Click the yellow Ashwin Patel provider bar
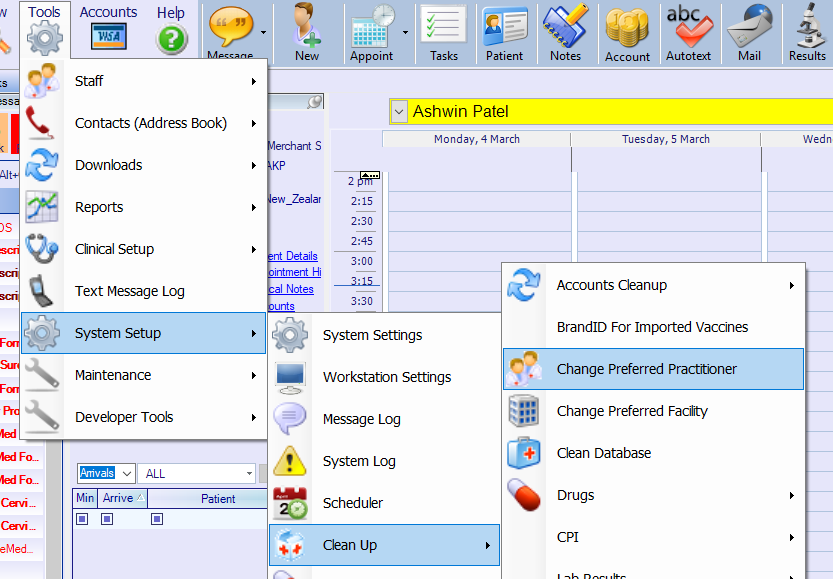The image size is (833, 579). [611, 112]
